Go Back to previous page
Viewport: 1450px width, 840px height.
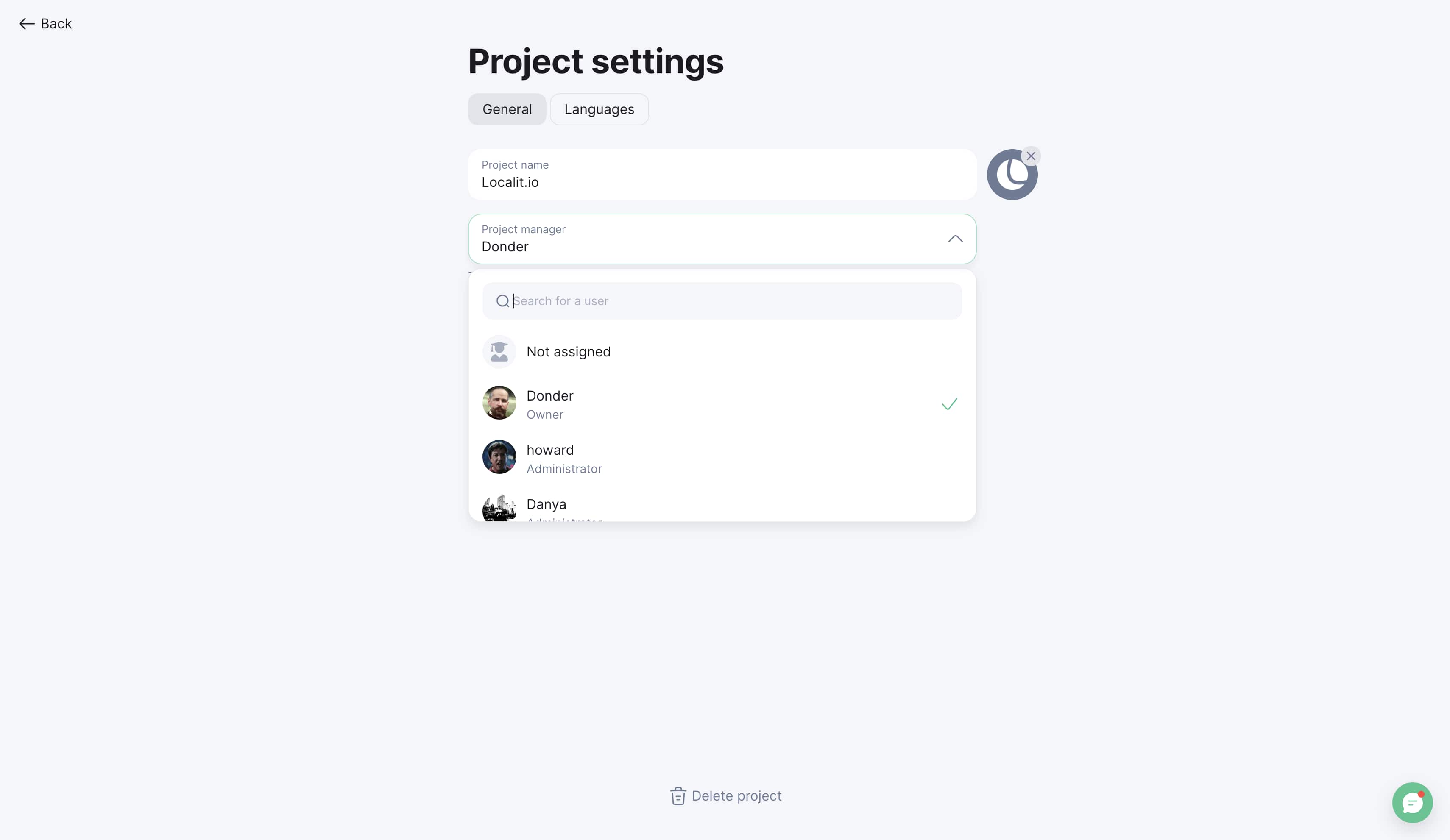tap(45, 24)
